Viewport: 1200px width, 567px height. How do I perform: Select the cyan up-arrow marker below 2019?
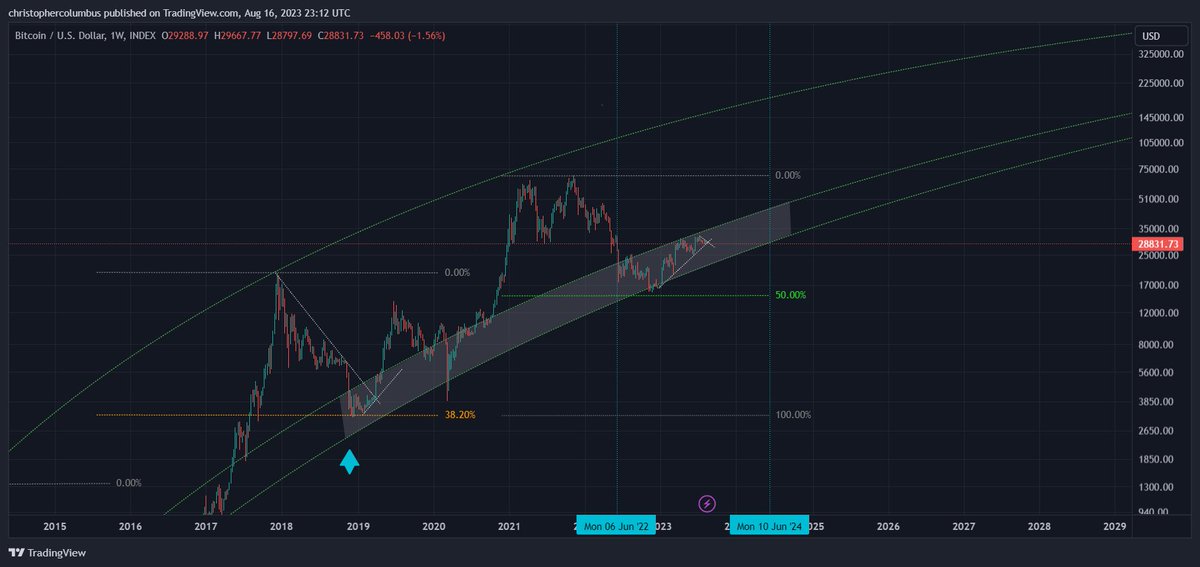pyautogui.click(x=349, y=462)
